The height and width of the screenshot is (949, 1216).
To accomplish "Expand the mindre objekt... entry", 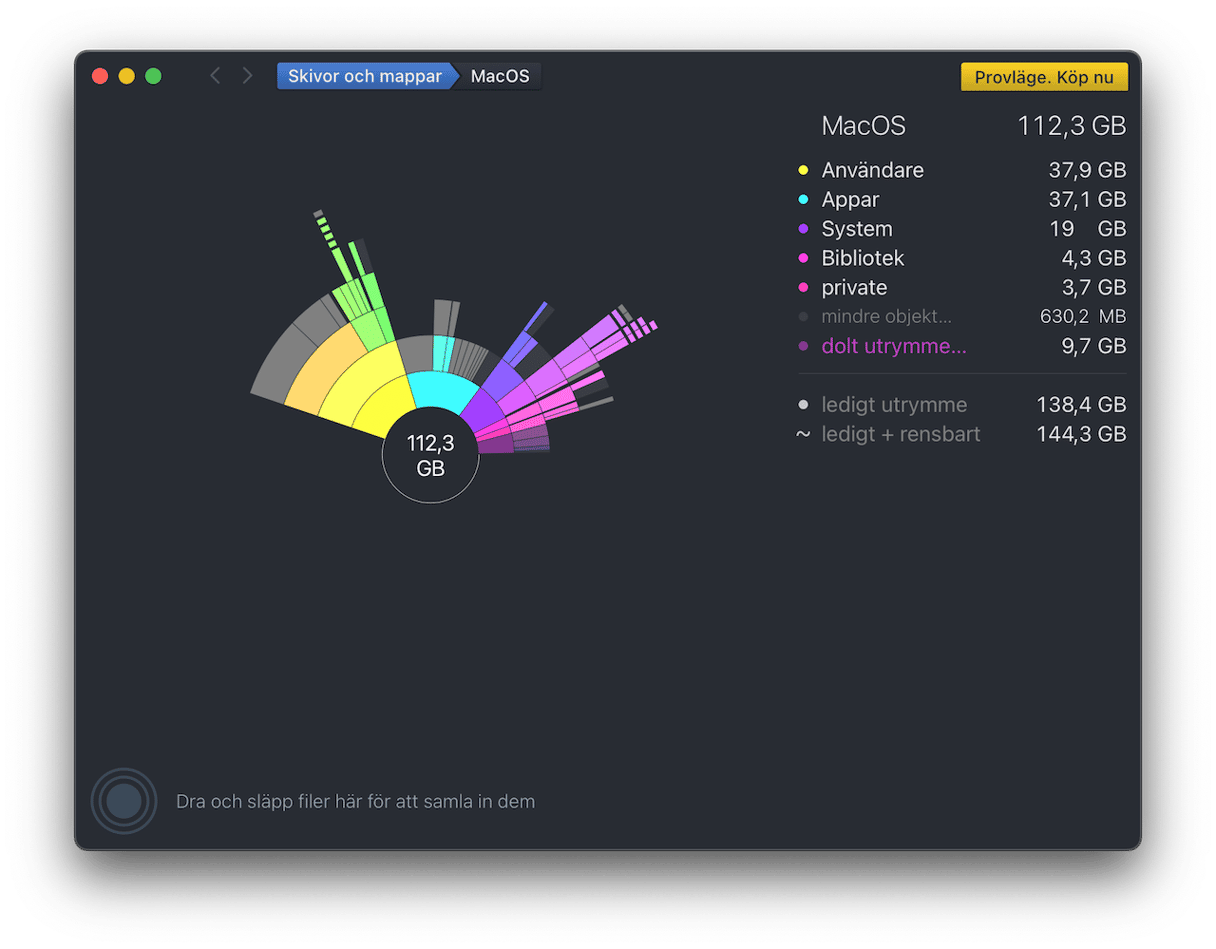I will point(961,317).
